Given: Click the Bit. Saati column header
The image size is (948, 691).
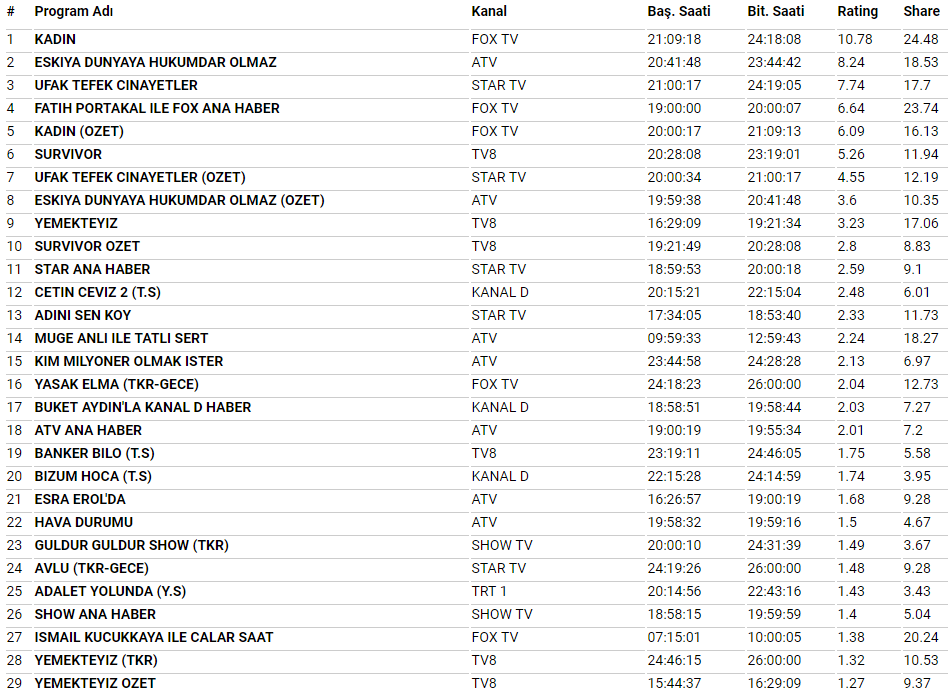Looking at the screenshot, I should click(x=778, y=11).
